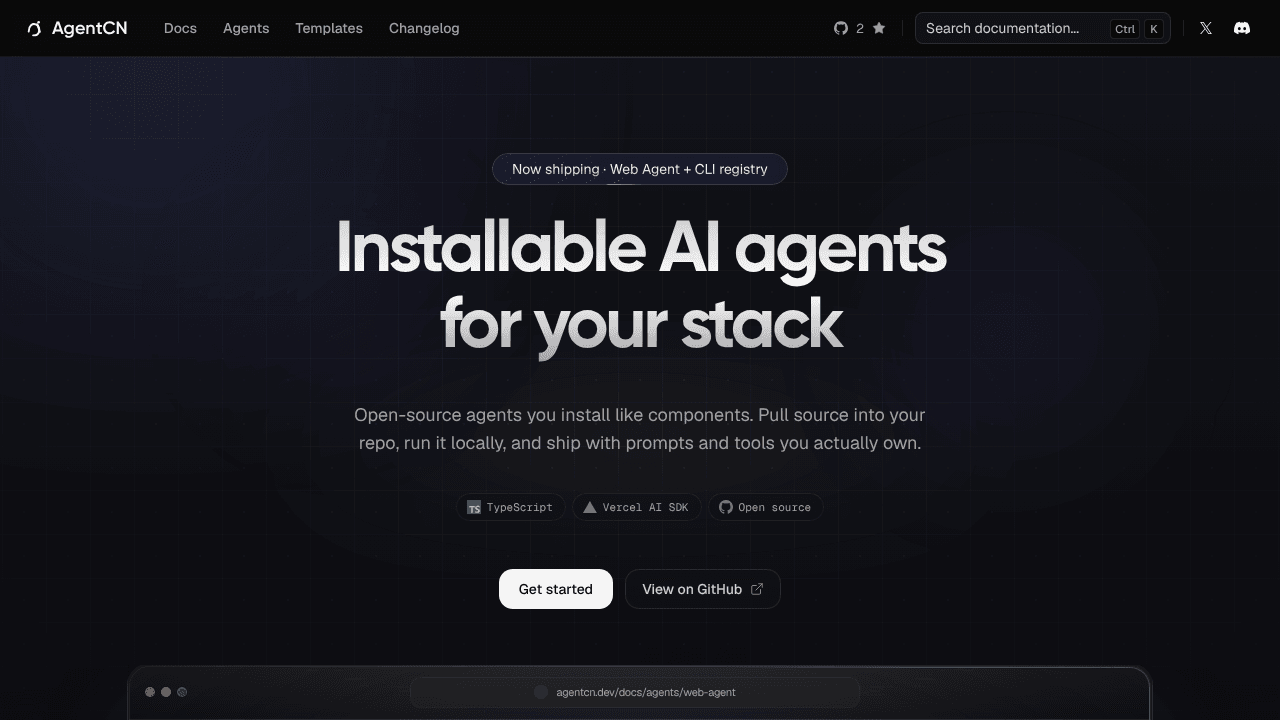Click the AgentCN logo icon
1280x720 pixels.
(x=34, y=29)
